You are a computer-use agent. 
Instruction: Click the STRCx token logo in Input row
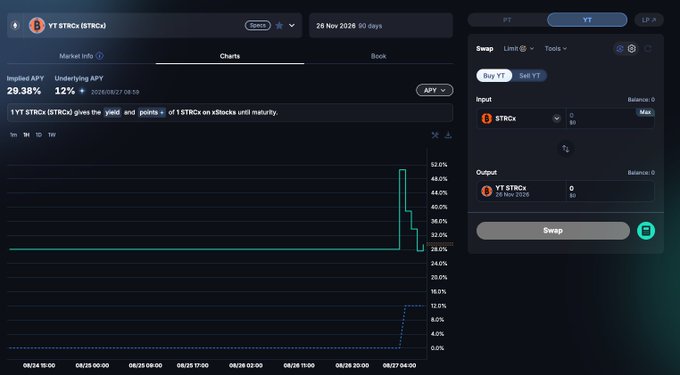point(487,118)
